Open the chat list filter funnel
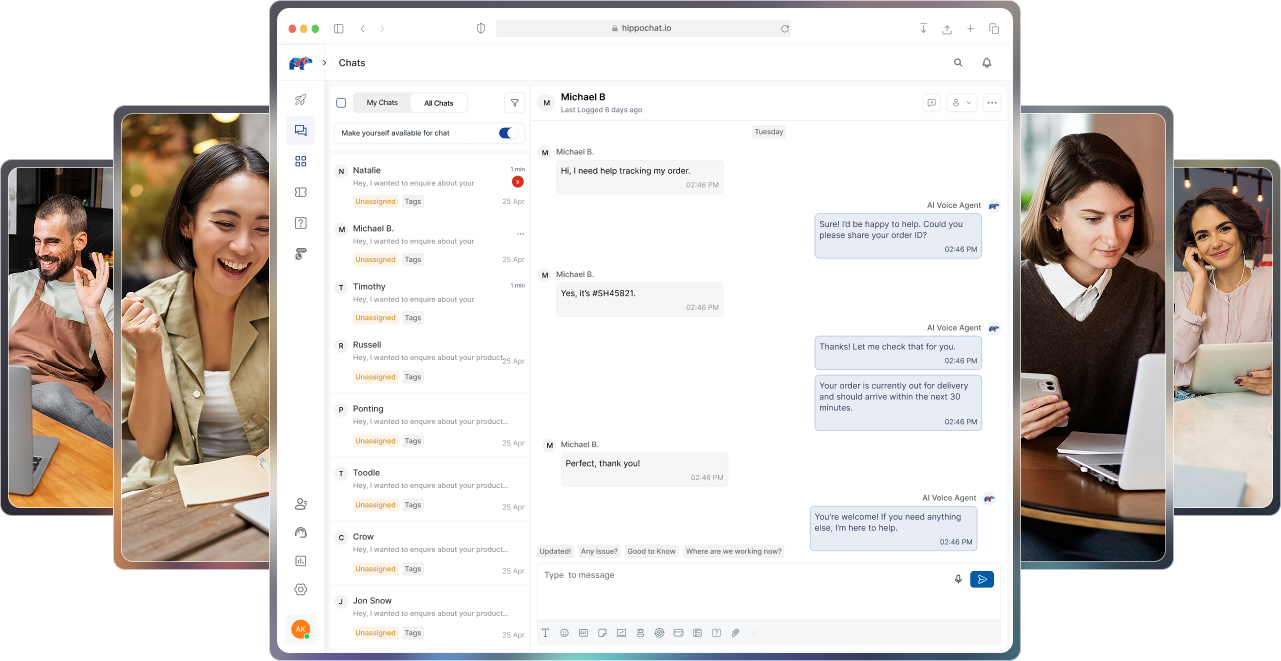The image size is (1281, 661). click(x=514, y=103)
